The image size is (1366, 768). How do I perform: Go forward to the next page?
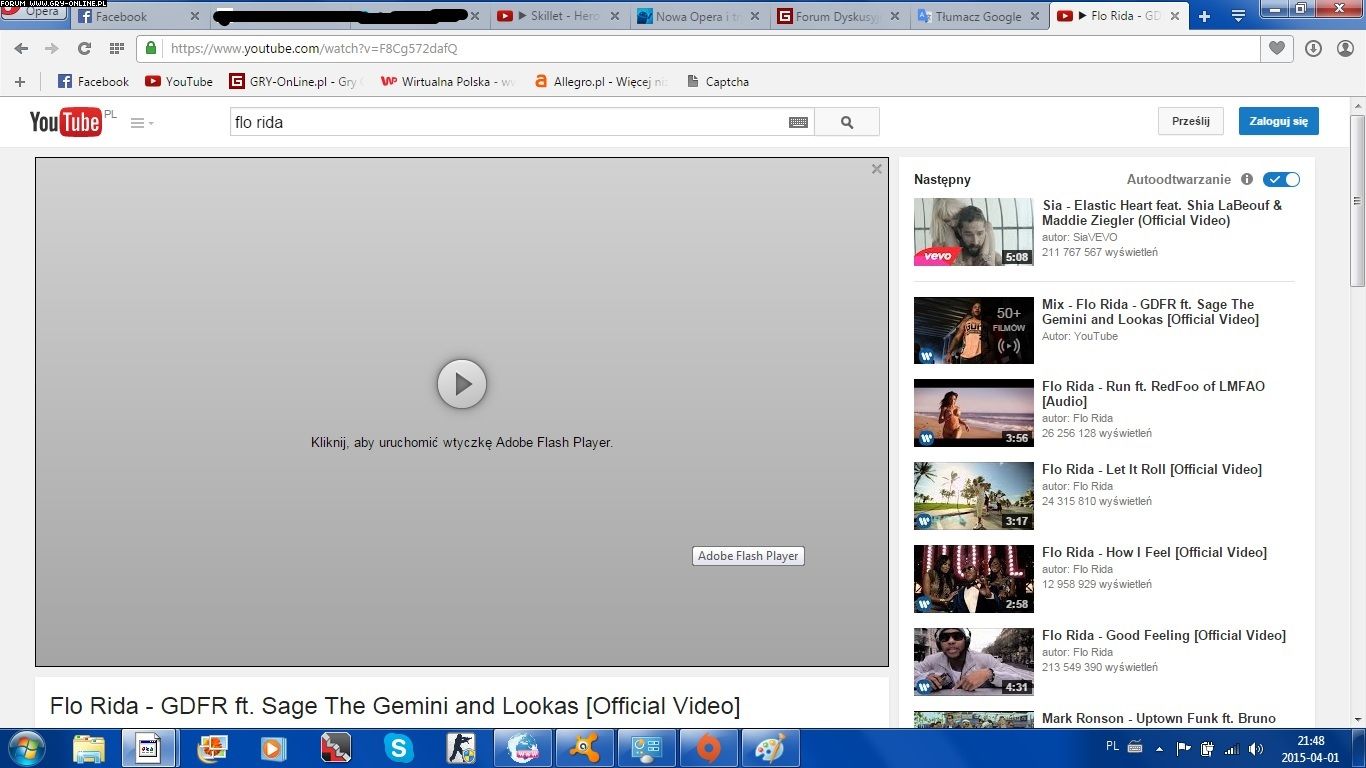click(x=52, y=48)
